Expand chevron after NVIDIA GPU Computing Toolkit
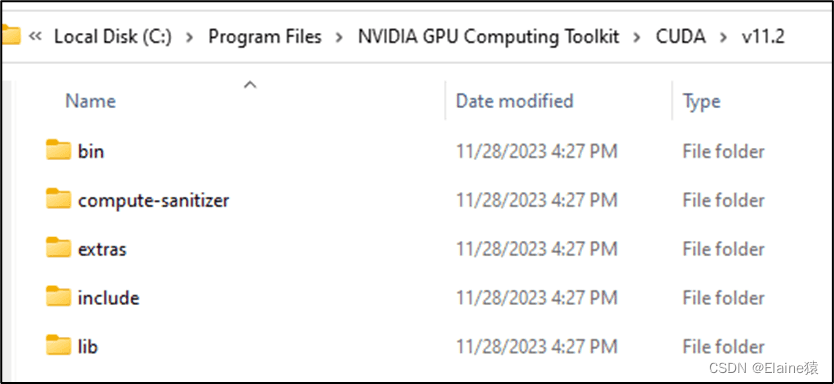834x384 pixels. pyautogui.click(x=638, y=37)
